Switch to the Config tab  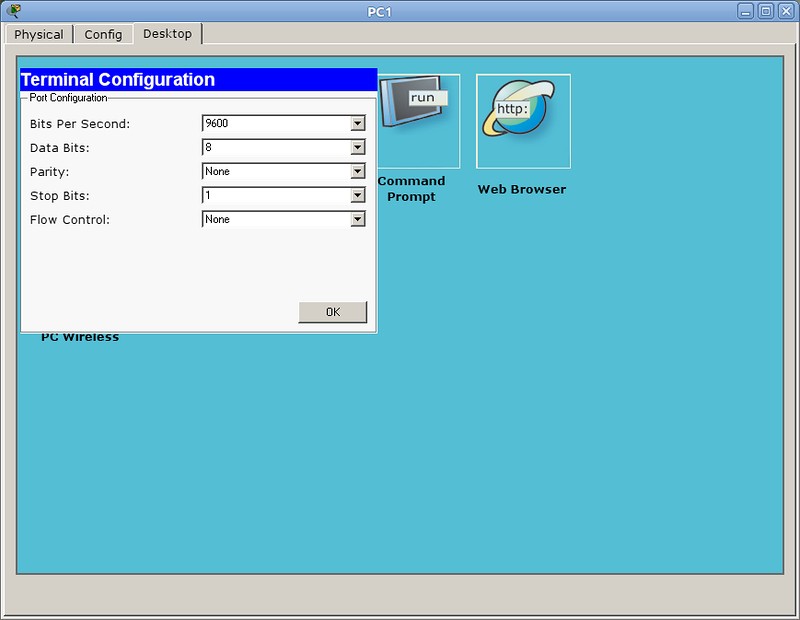(x=103, y=34)
